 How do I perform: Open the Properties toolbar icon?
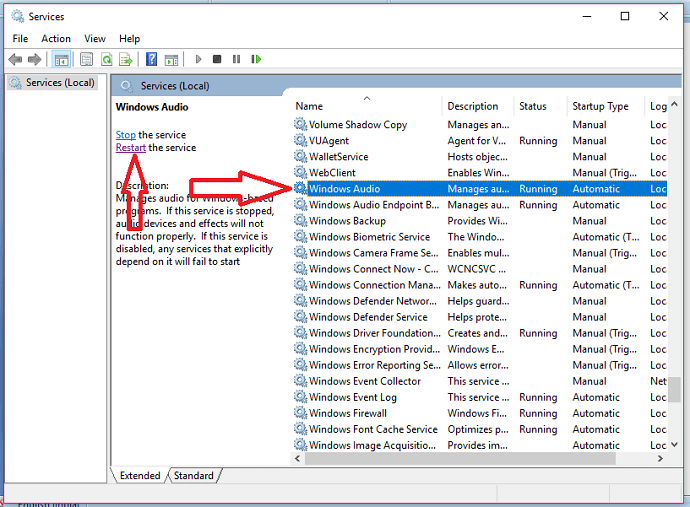pyautogui.click(x=87, y=60)
